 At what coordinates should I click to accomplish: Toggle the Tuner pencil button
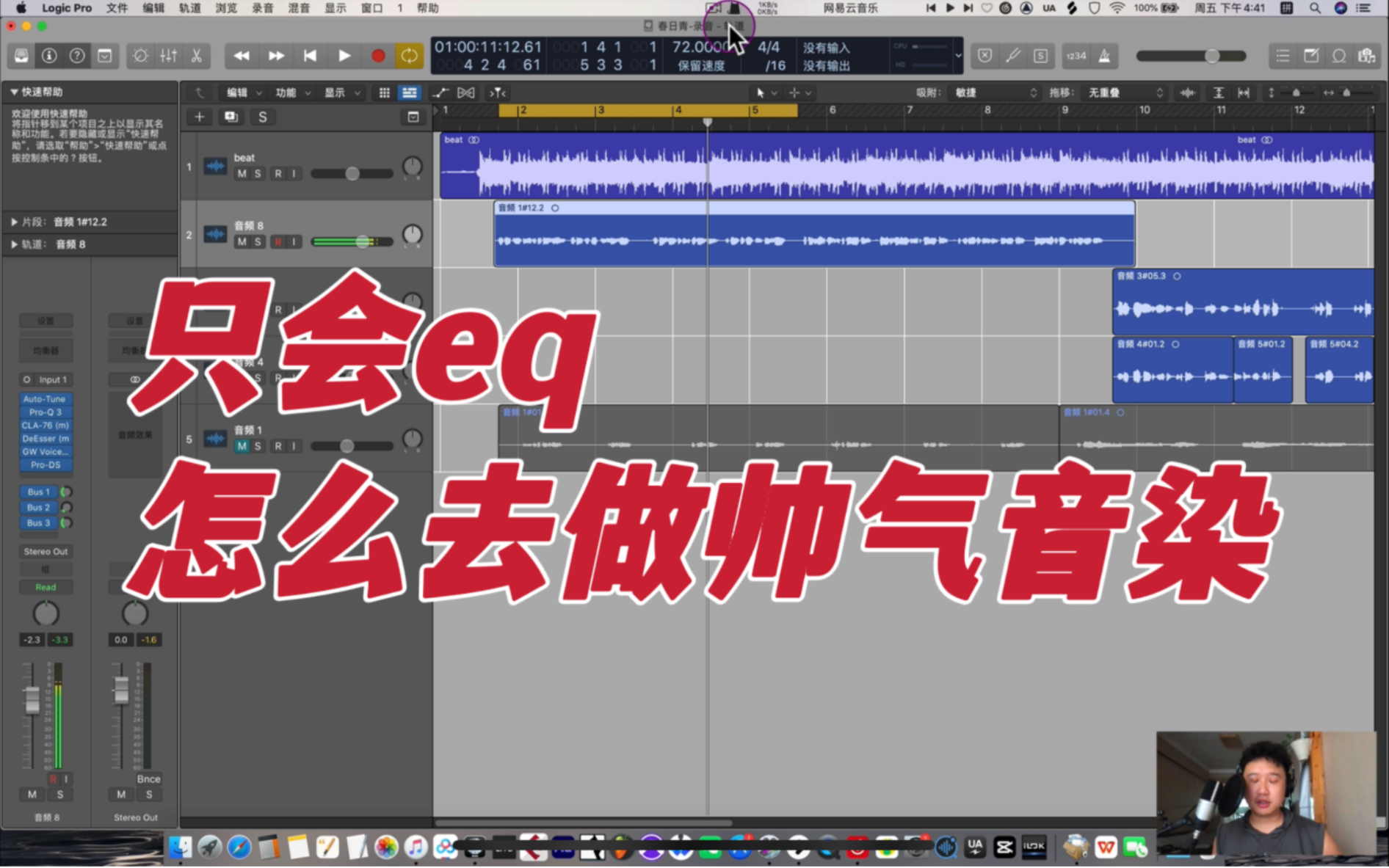pos(1013,56)
